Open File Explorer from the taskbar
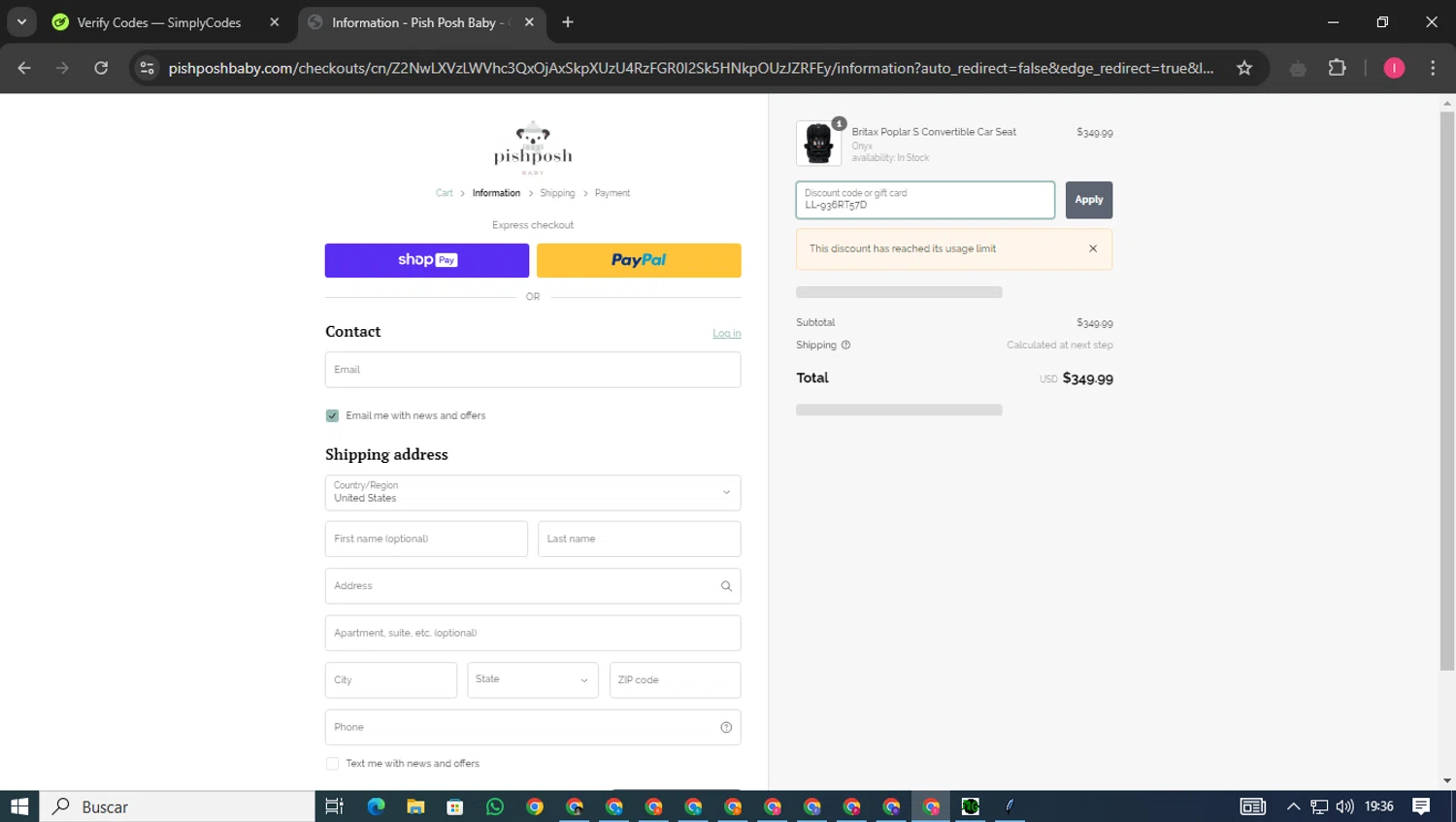1456x822 pixels. 415,806
